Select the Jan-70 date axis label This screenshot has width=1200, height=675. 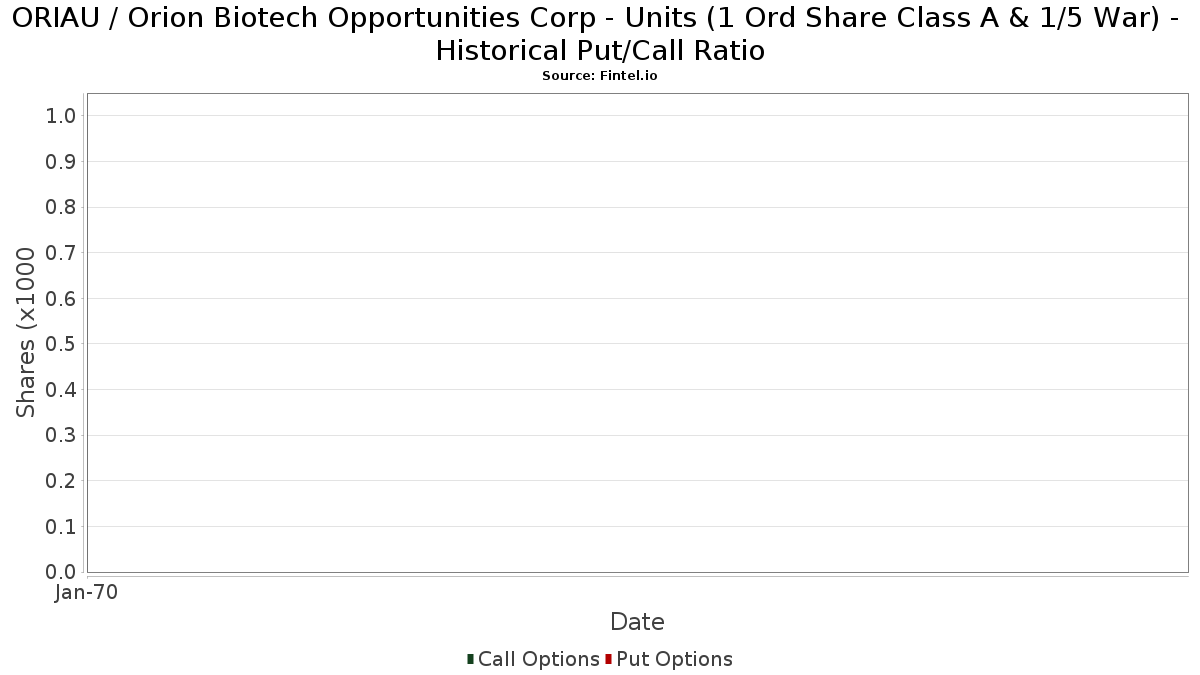pyautogui.click(x=87, y=592)
